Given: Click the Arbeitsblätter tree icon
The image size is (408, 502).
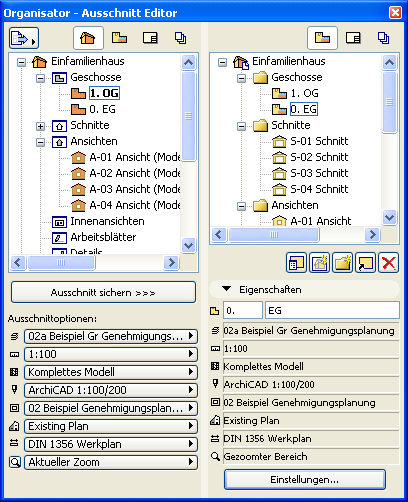Looking at the screenshot, I should 59,238.
